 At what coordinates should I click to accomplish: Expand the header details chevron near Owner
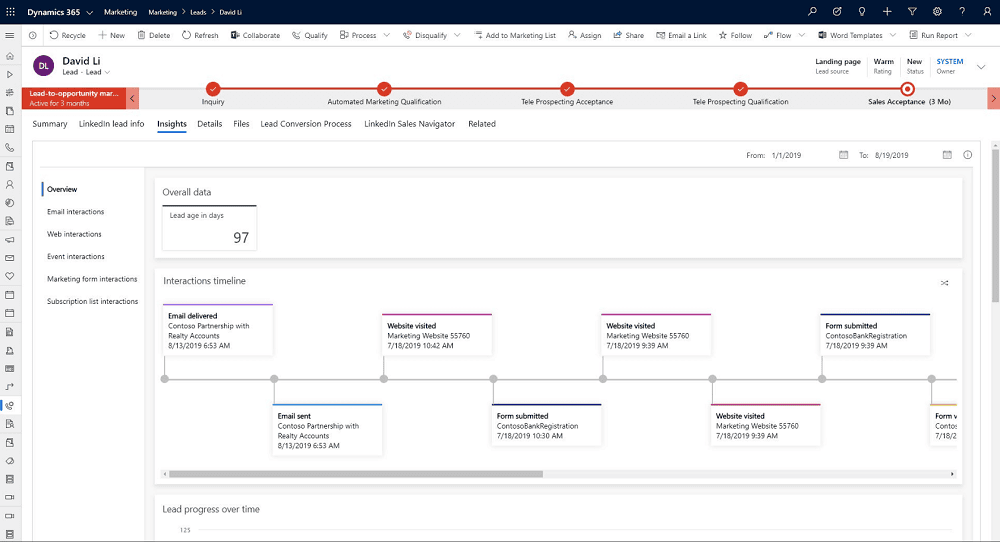click(981, 66)
